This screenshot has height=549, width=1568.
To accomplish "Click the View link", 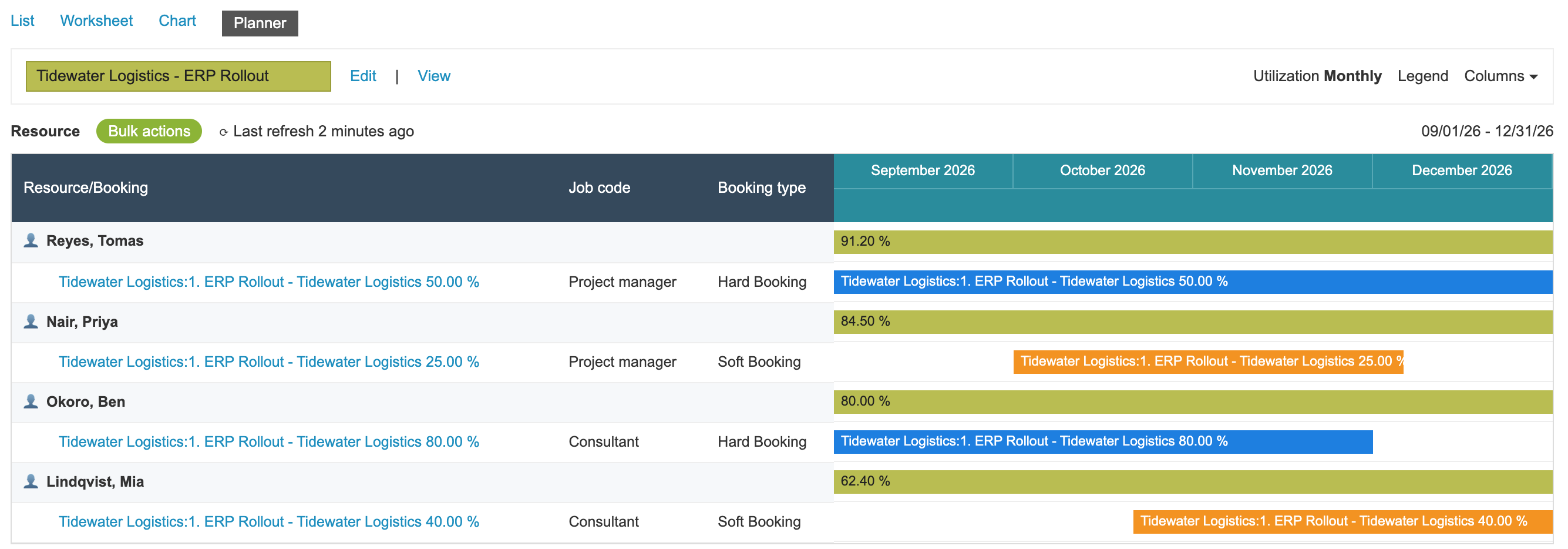I will click(434, 76).
